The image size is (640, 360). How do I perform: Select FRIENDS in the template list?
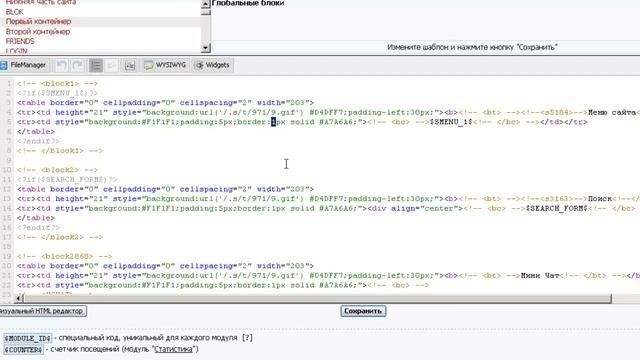click(20, 42)
